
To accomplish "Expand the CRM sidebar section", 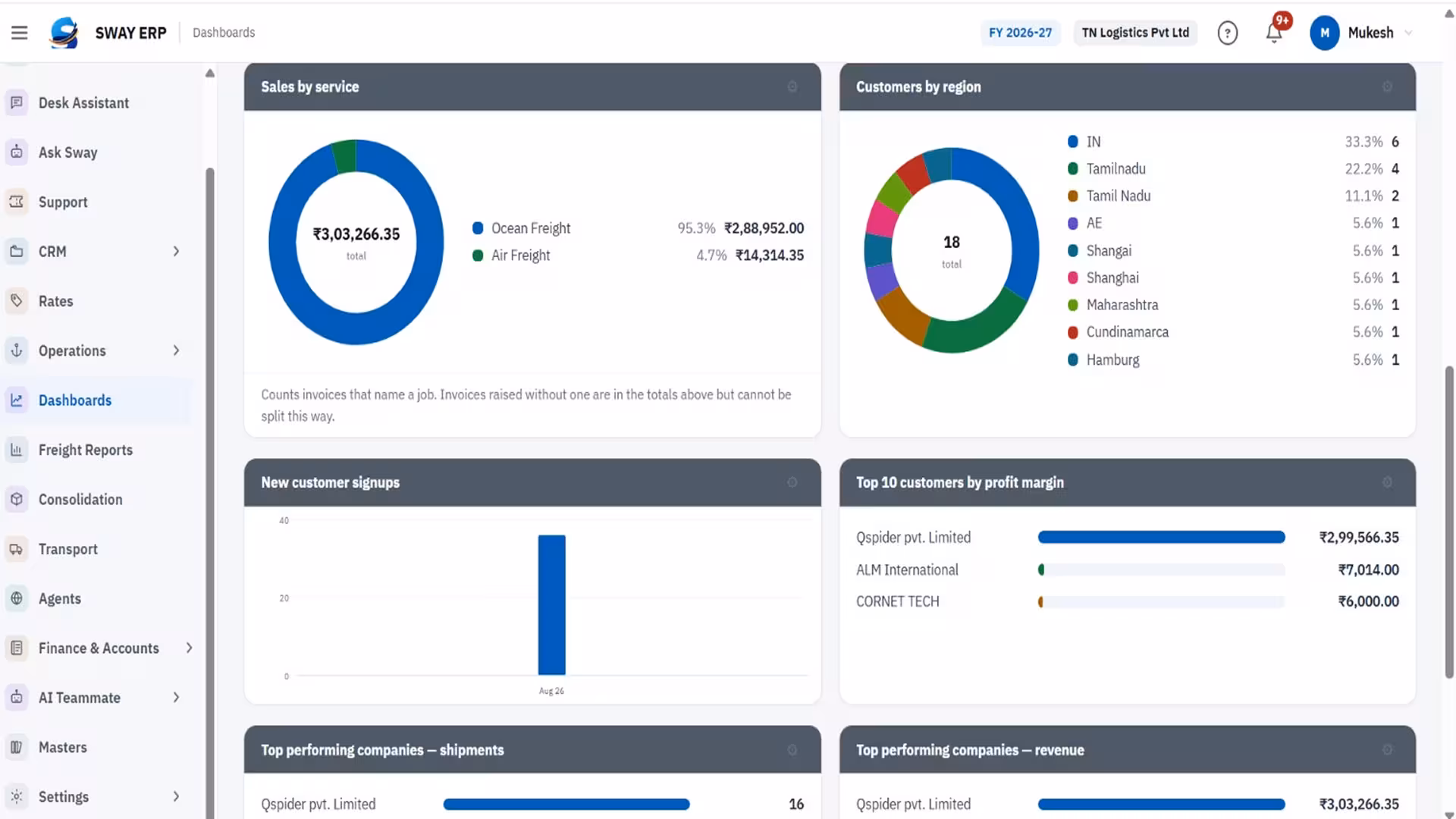I will pos(176,251).
